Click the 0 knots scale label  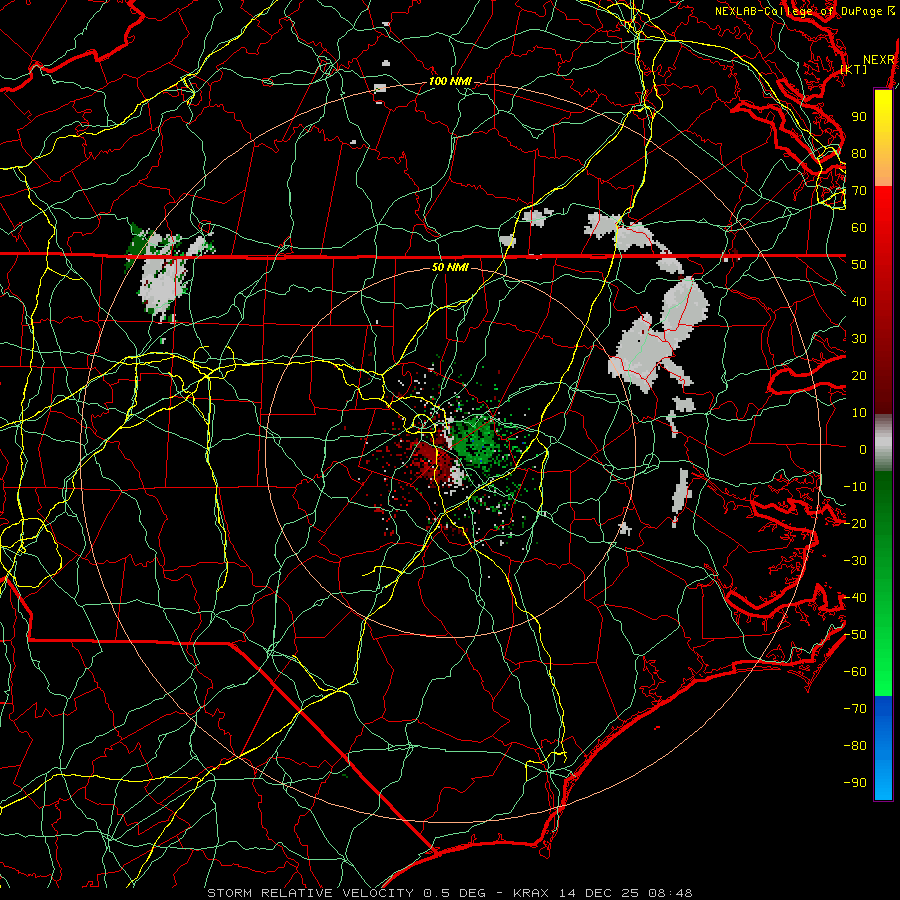pyautogui.click(x=863, y=450)
